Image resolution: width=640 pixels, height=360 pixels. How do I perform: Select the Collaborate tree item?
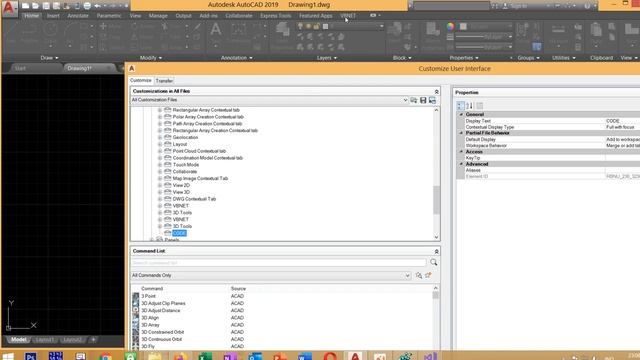click(185, 172)
